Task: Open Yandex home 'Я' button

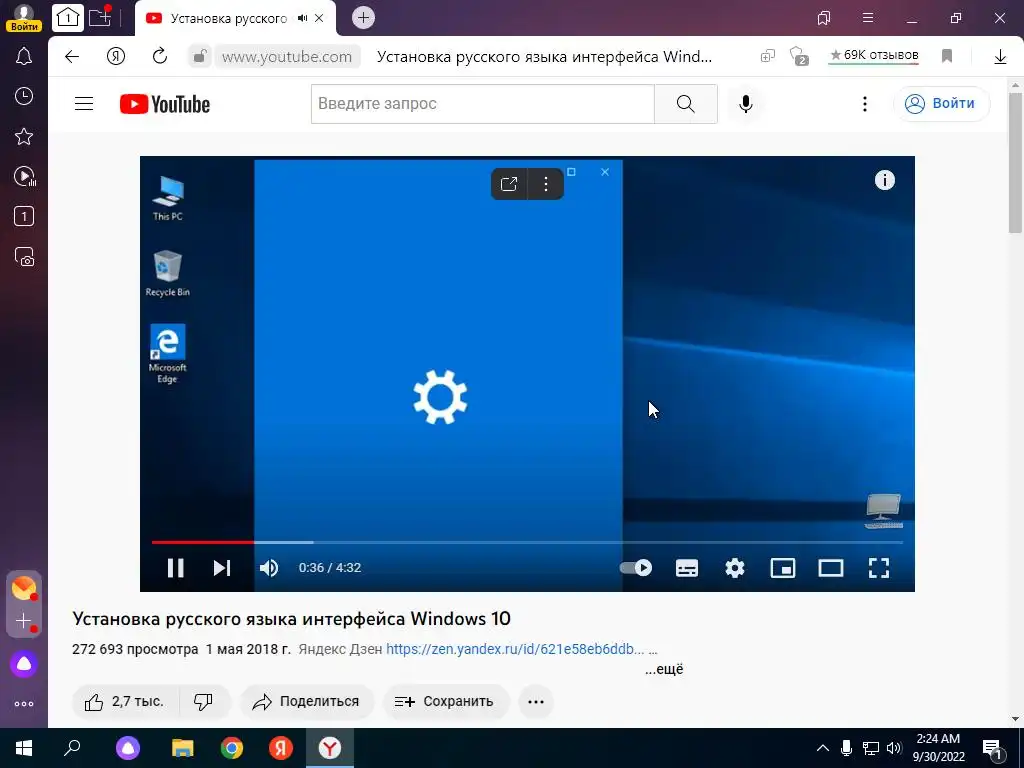Action: [x=116, y=57]
